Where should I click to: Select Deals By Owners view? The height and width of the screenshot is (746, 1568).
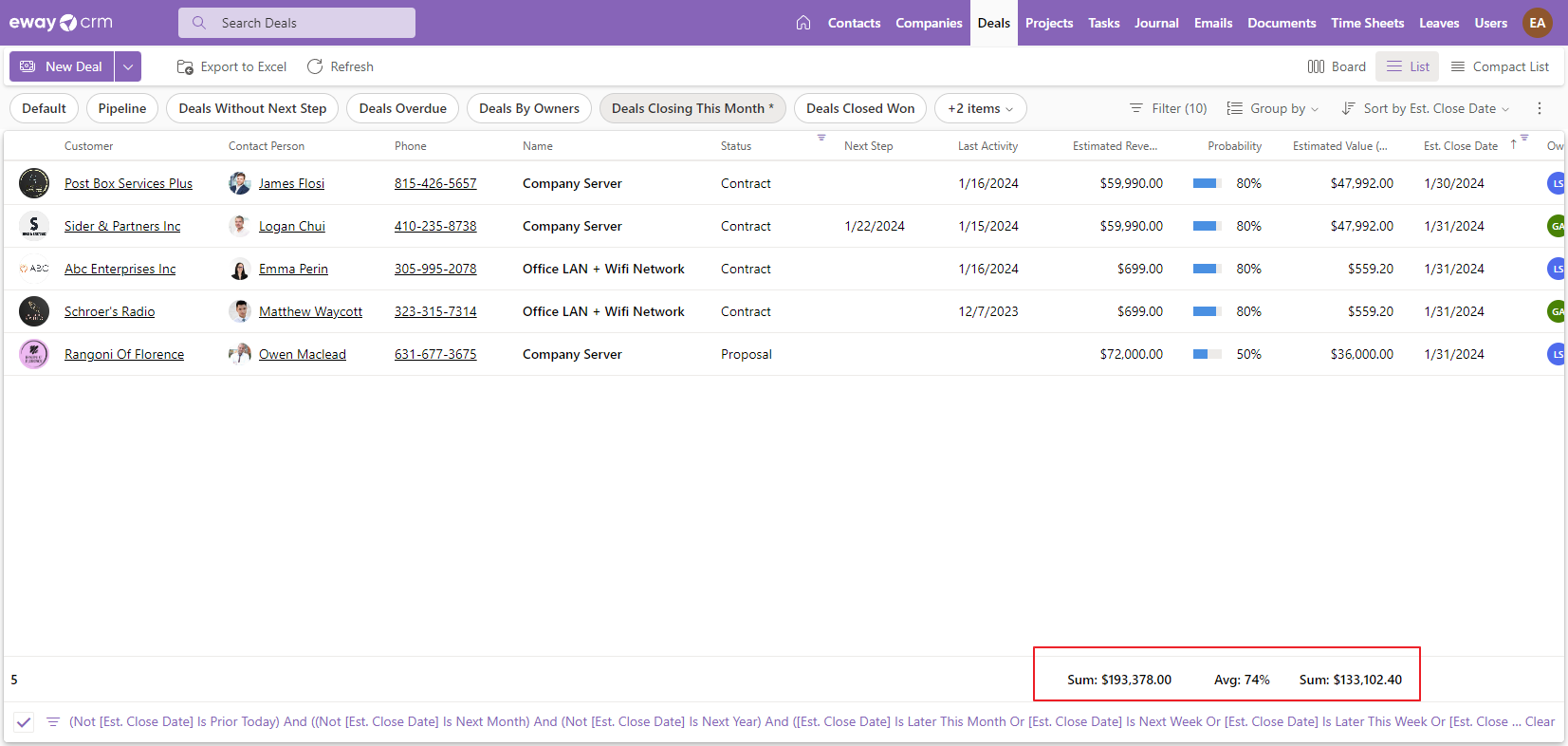pyautogui.click(x=529, y=108)
